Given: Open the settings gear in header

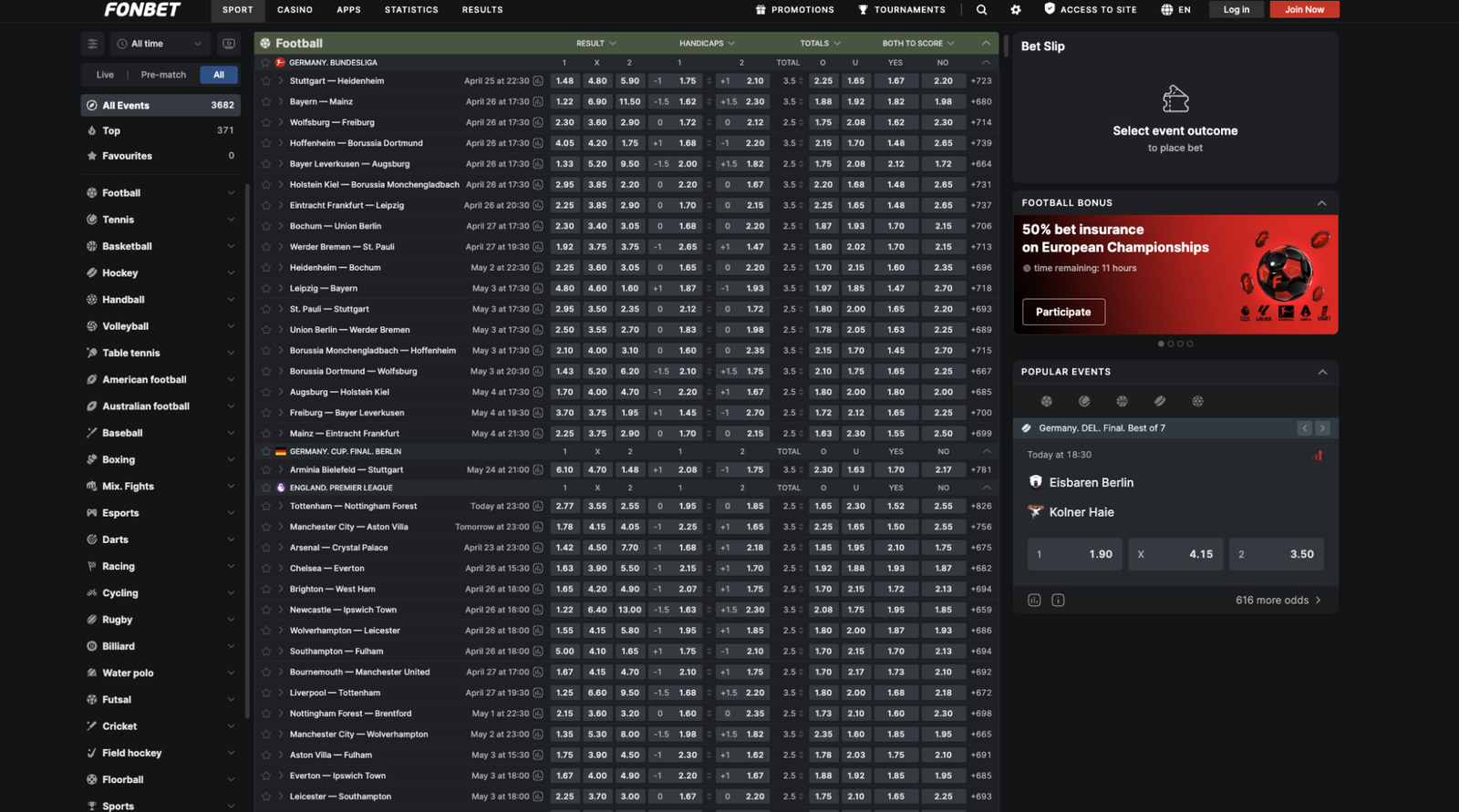Looking at the screenshot, I should pos(1016,10).
